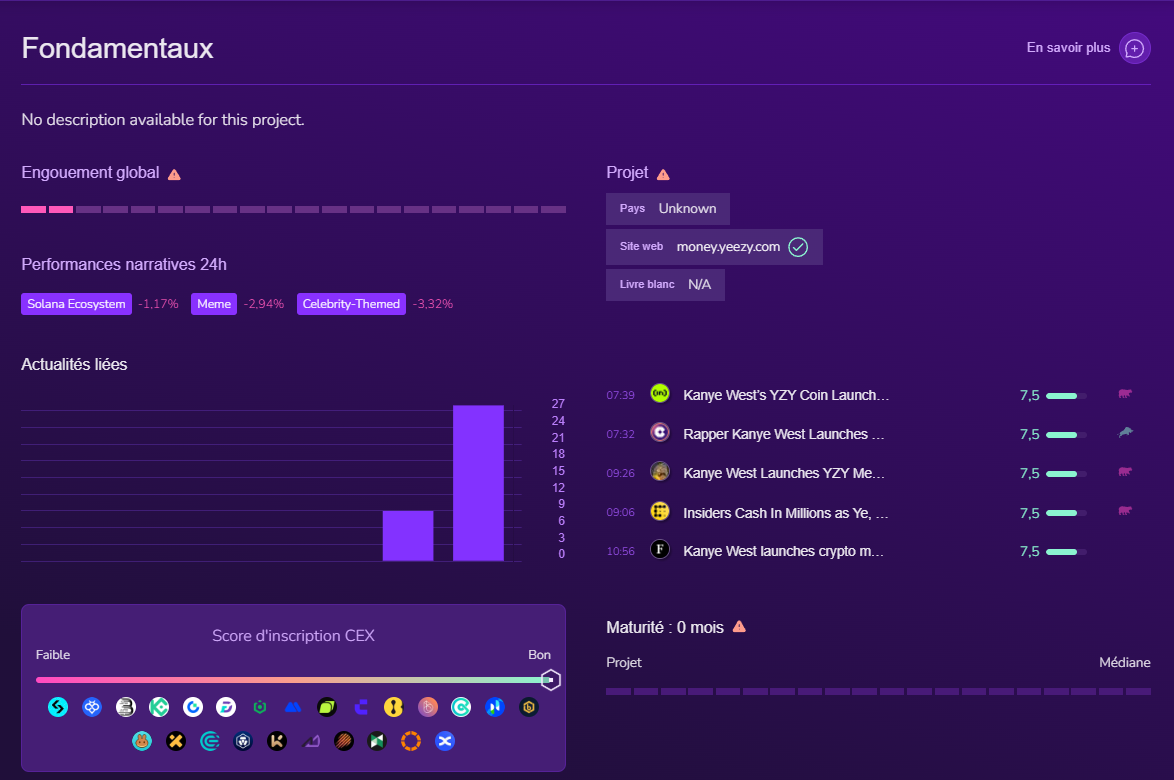Click the PancakeSwap bunny exchange icon

(142, 741)
